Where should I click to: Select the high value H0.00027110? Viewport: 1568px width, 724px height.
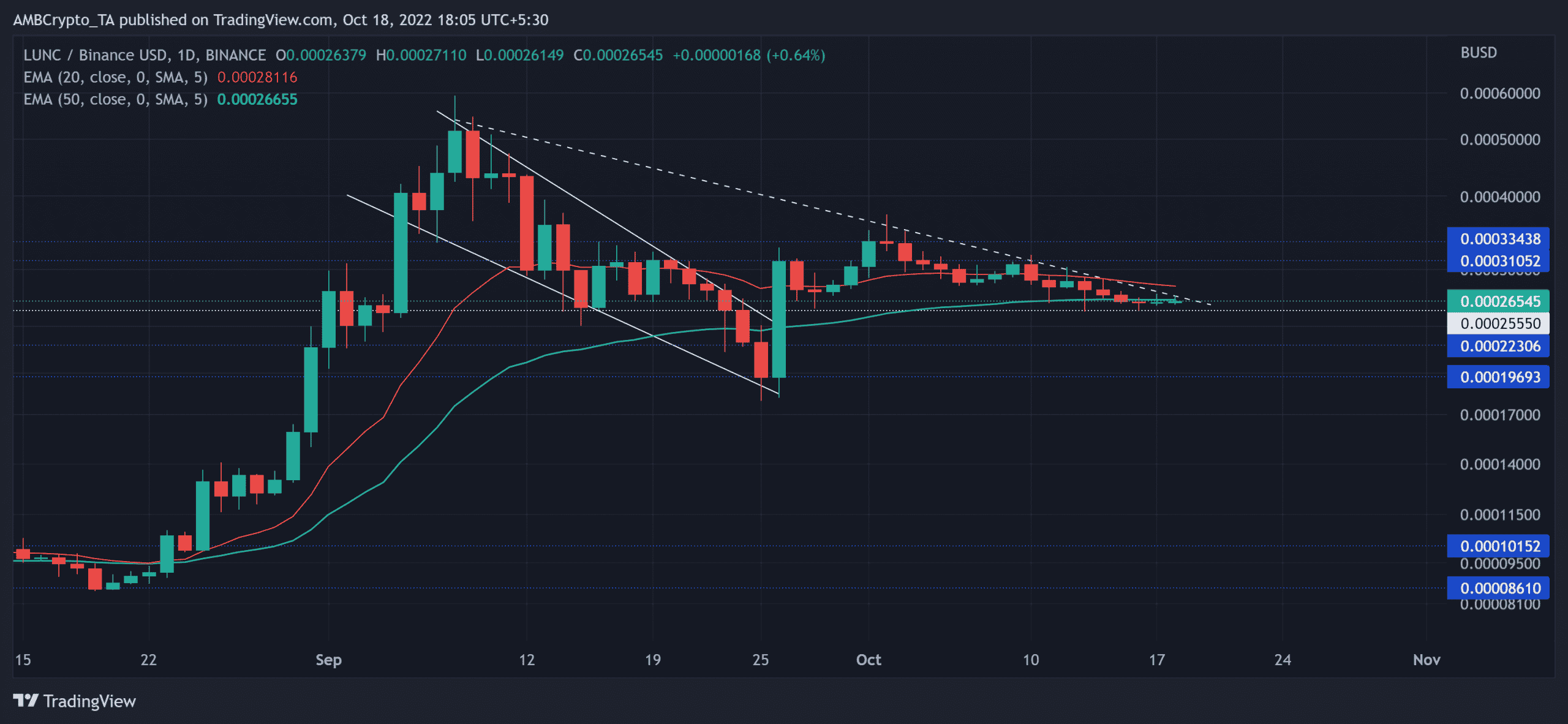pyautogui.click(x=421, y=55)
